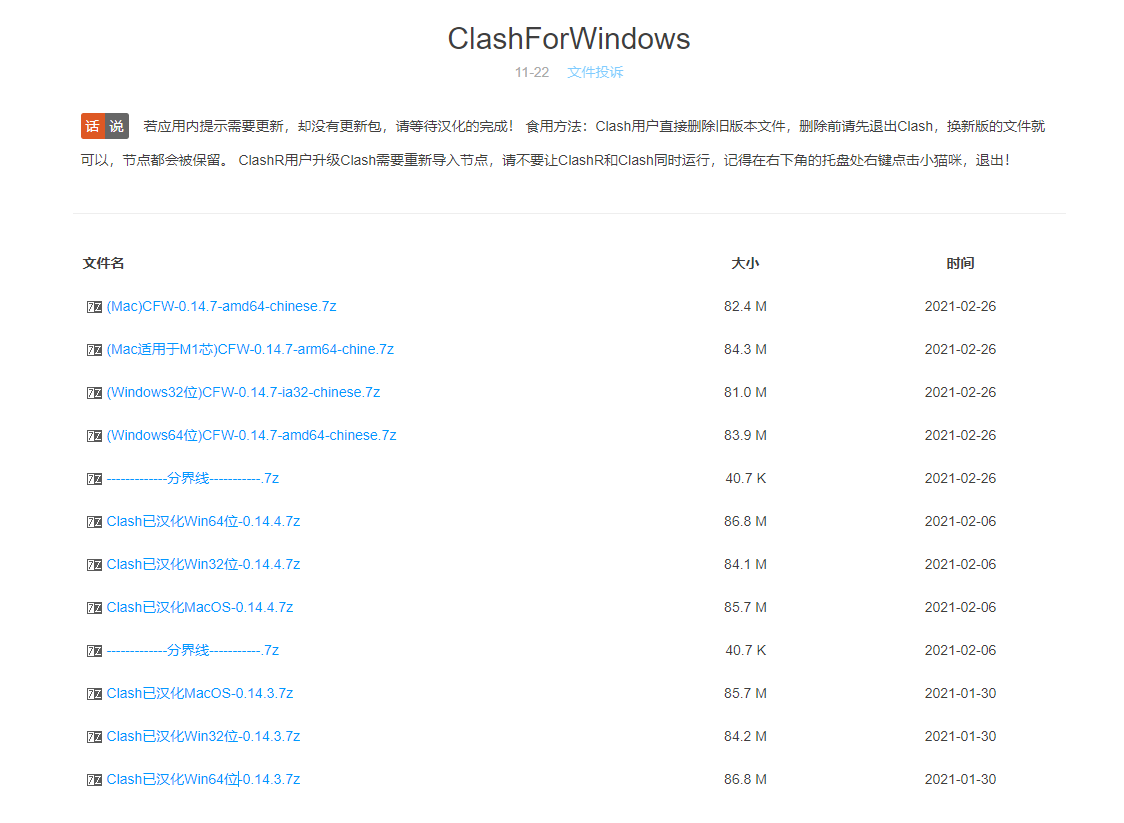Click date of (Mac)CFW-0.14.7-amd64 row
This screenshot has height=823, width=1124.
click(x=961, y=306)
